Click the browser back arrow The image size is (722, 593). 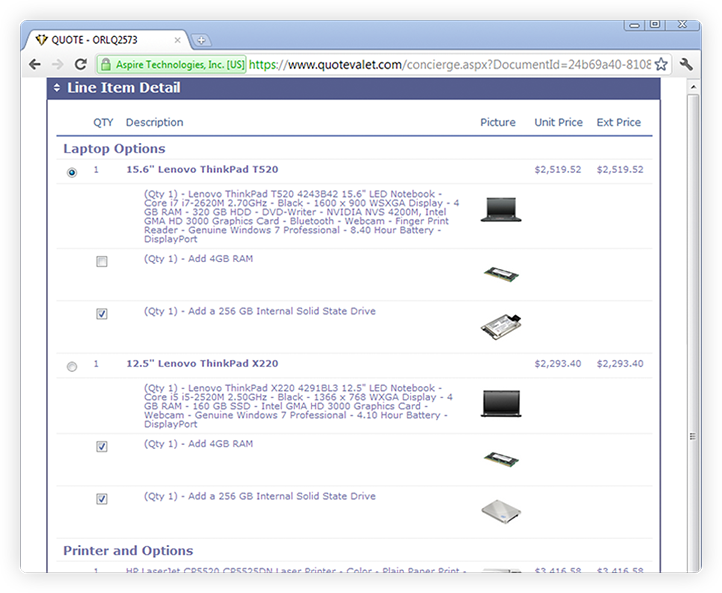point(36,64)
